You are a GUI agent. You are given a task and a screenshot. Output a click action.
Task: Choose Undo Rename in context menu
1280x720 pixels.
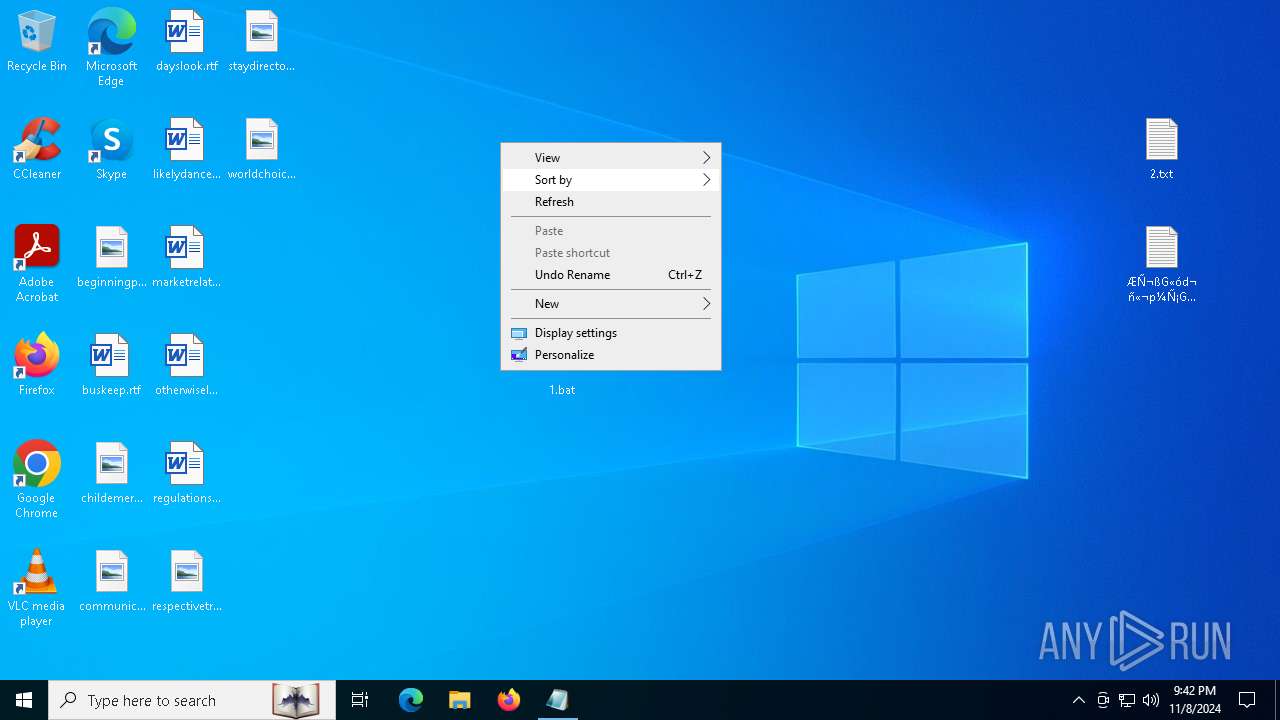tap(611, 275)
